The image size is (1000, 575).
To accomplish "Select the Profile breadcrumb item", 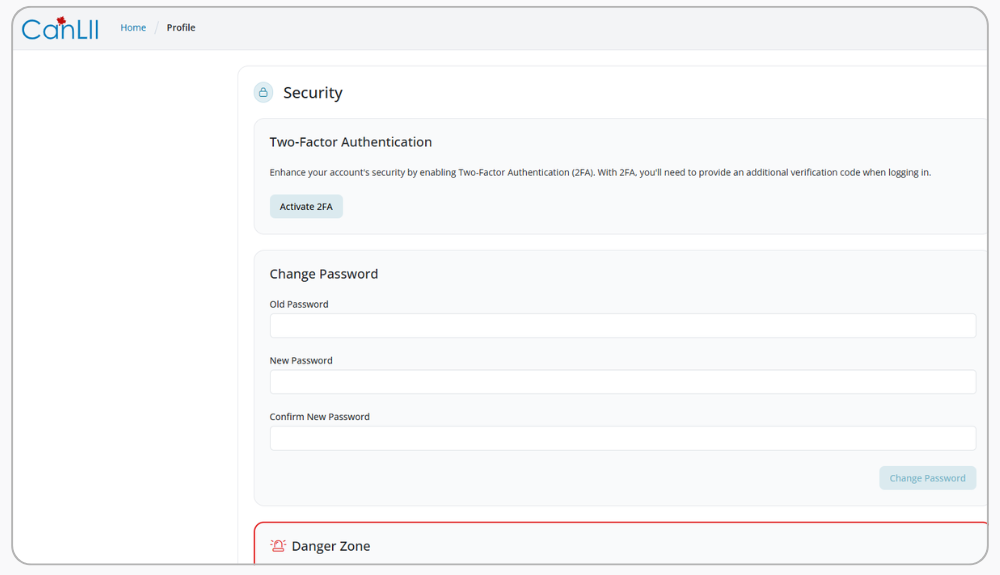I will pyautogui.click(x=181, y=28).
